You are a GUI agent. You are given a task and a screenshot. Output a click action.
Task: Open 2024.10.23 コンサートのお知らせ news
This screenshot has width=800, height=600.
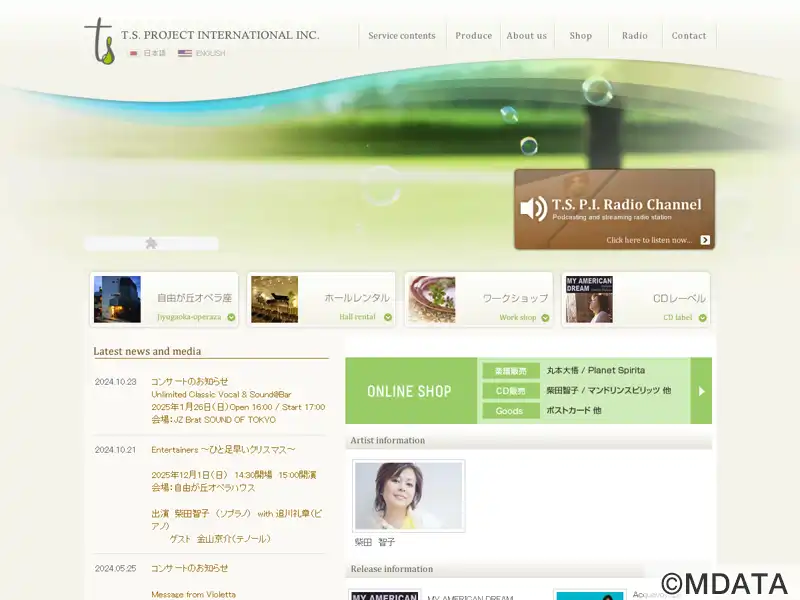(x=190, y=381)
